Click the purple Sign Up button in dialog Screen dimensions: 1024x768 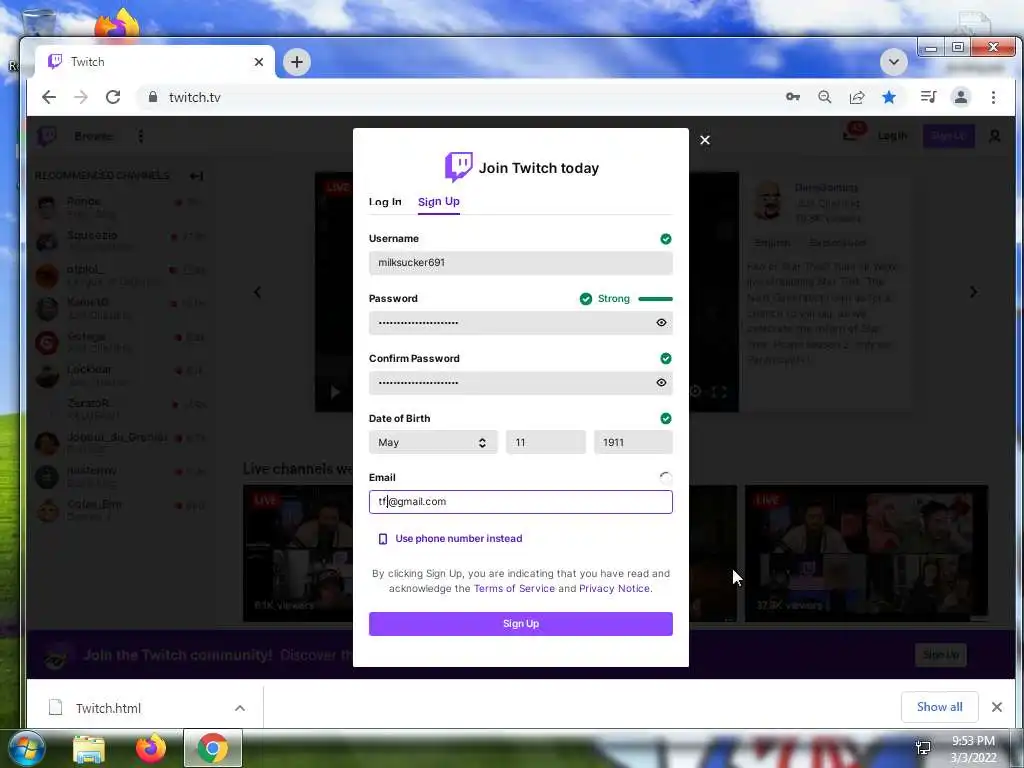pos(520,624)
